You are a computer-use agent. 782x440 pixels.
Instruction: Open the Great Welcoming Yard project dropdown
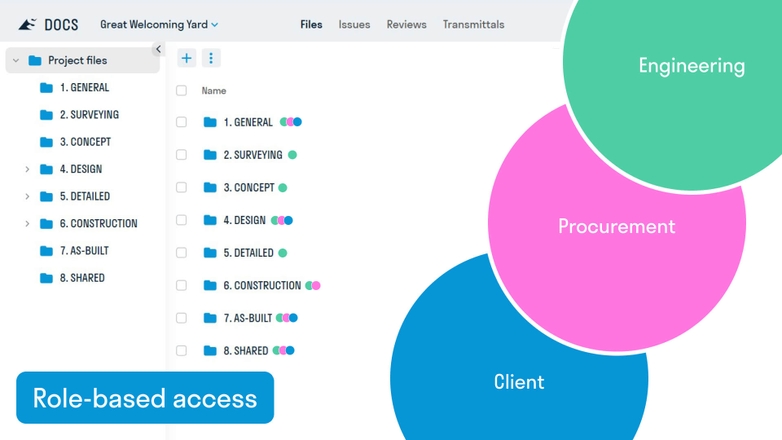(159, 24)
